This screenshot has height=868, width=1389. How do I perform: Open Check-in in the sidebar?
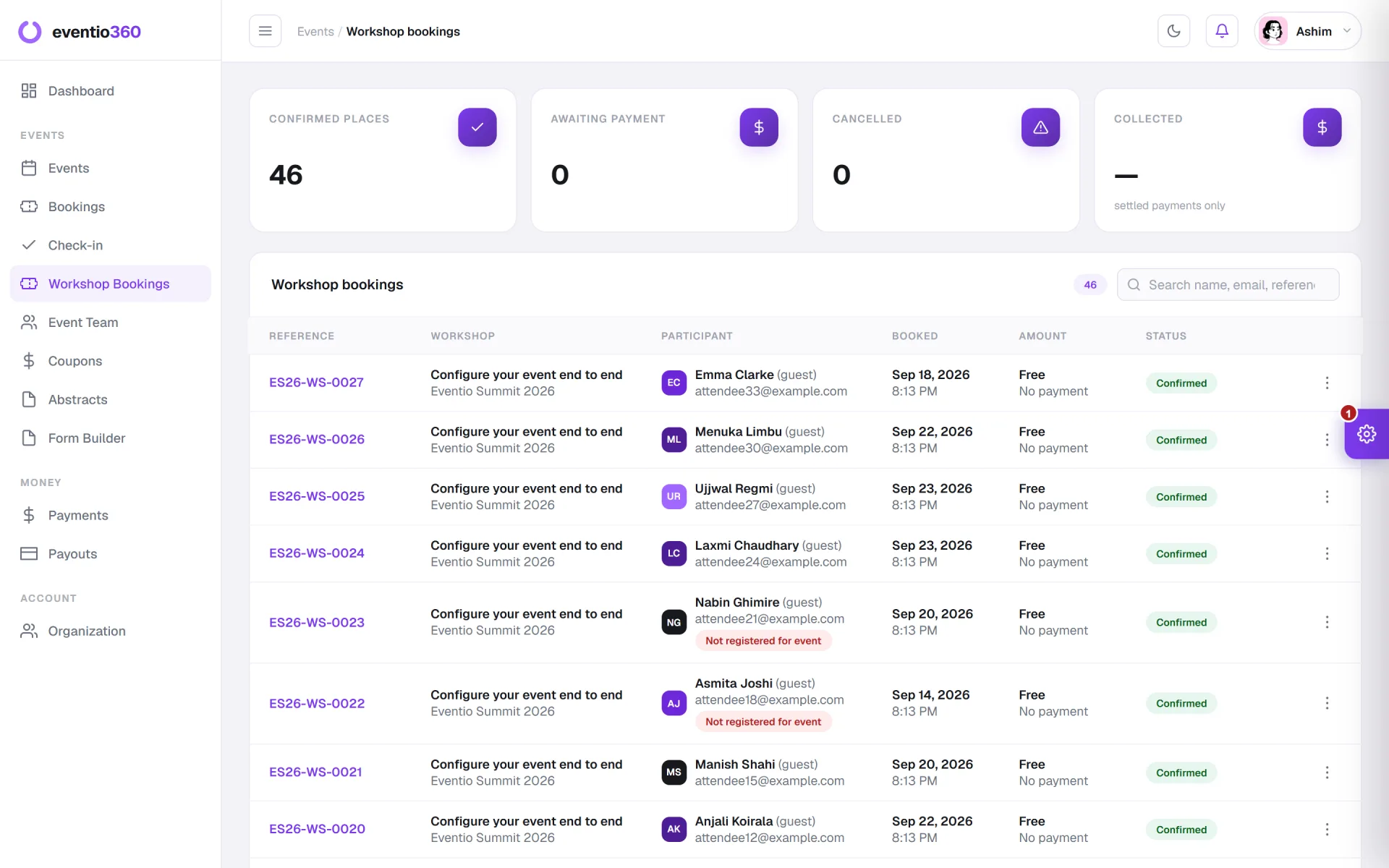[111, 245]
